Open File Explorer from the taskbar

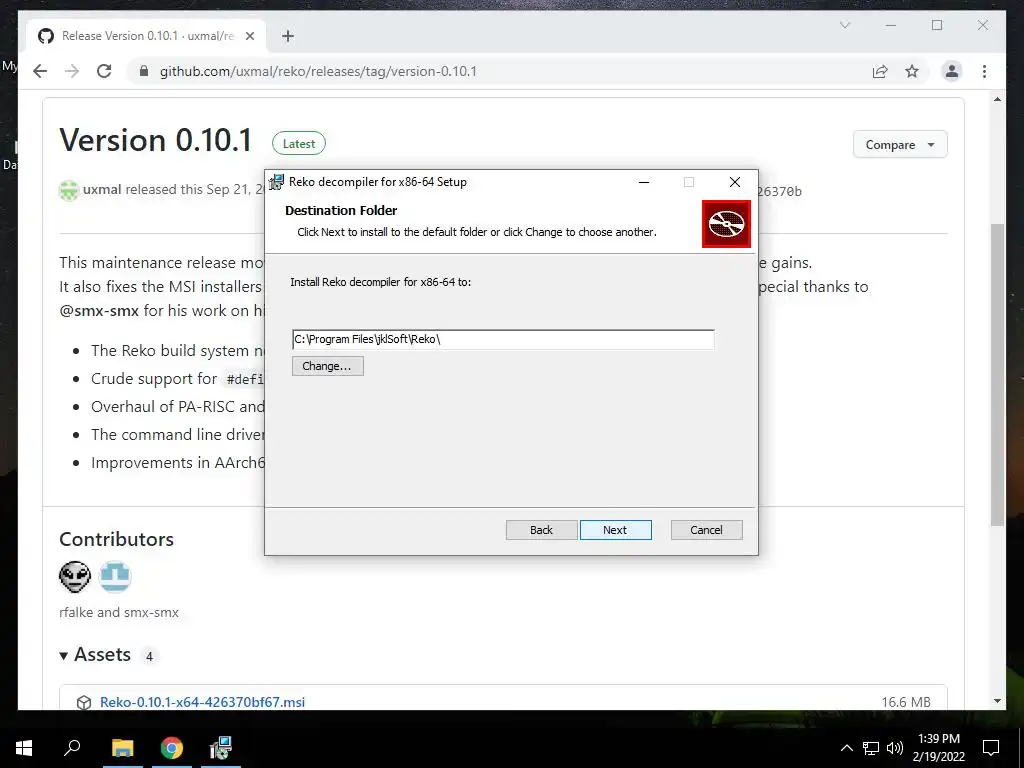pos(122,748)
